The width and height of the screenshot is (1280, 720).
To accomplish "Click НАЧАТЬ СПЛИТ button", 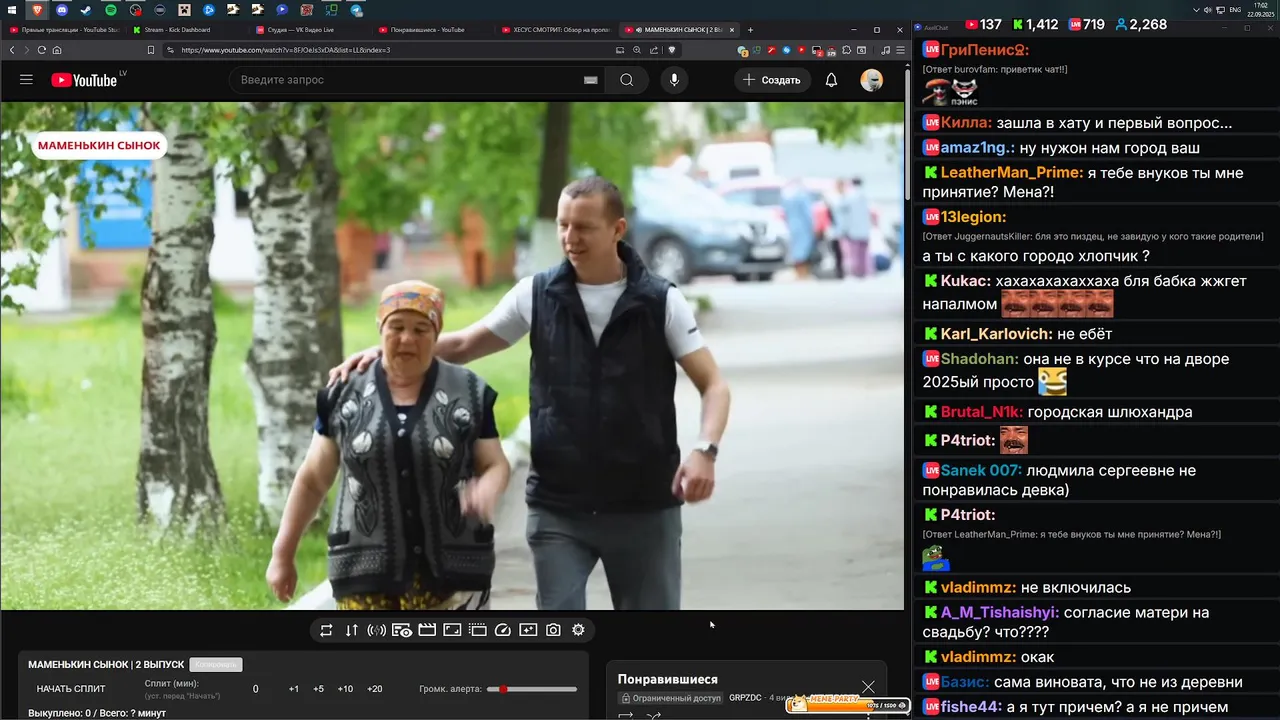I will [71, 689].
